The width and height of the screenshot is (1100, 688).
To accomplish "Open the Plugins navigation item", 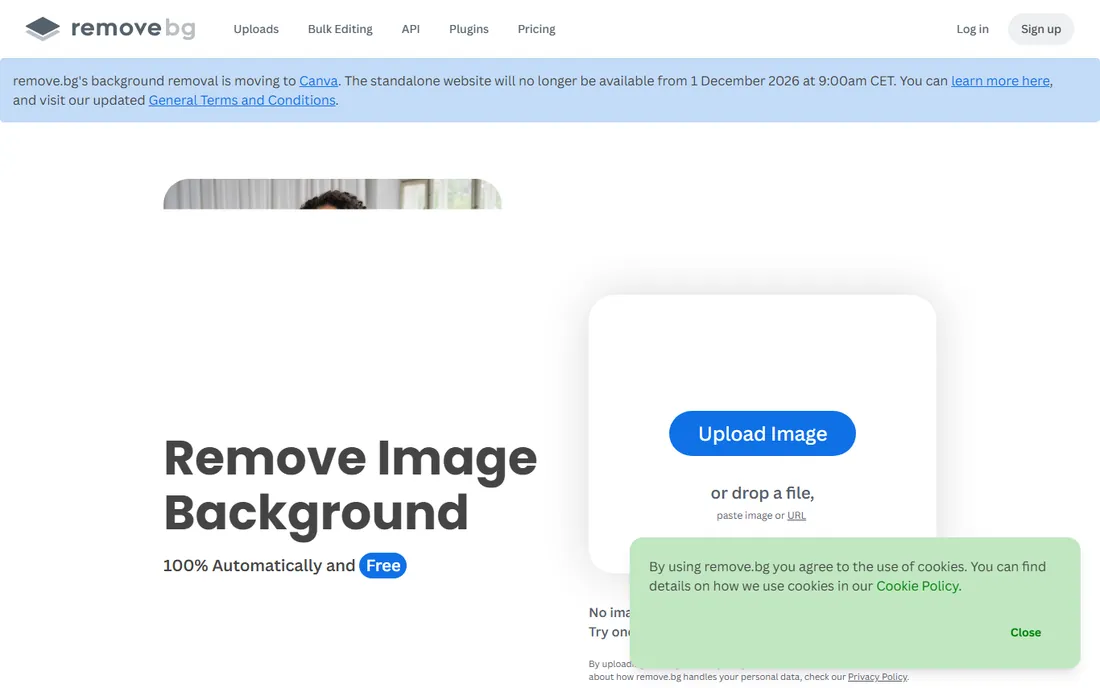I will click(469, 29).
